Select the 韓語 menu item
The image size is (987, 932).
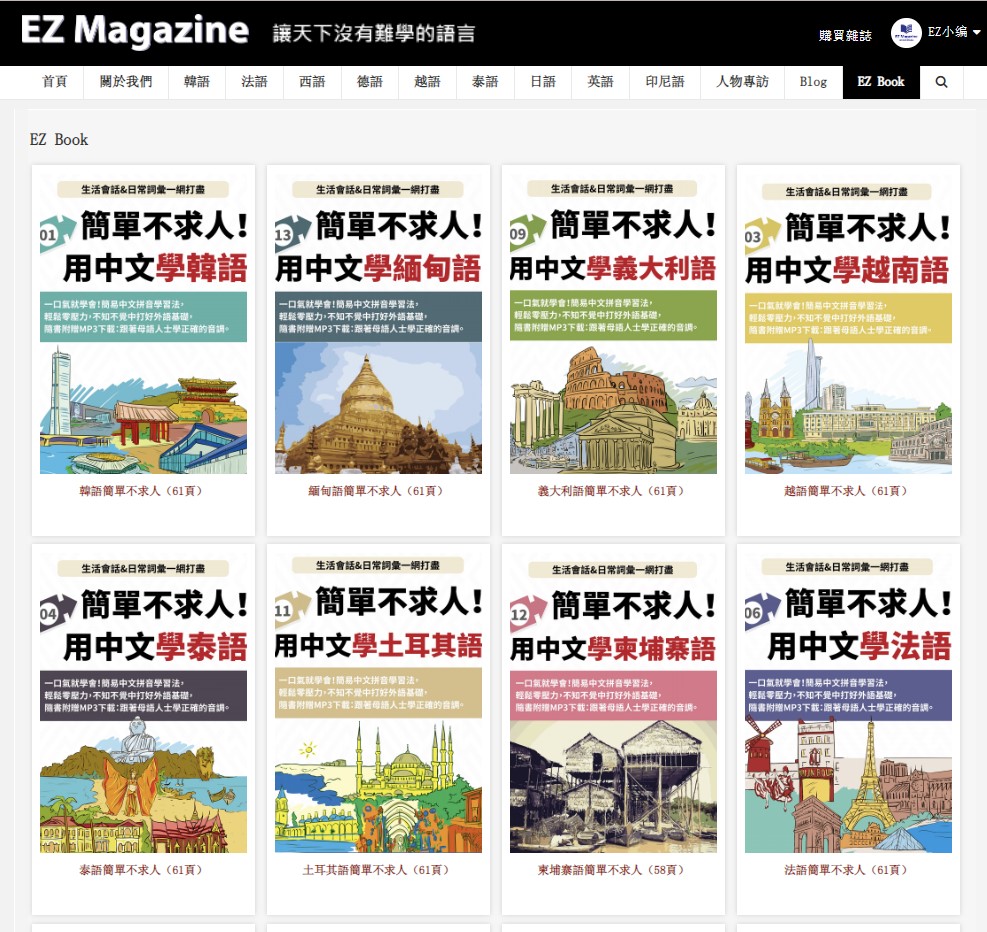pos(196,82)
